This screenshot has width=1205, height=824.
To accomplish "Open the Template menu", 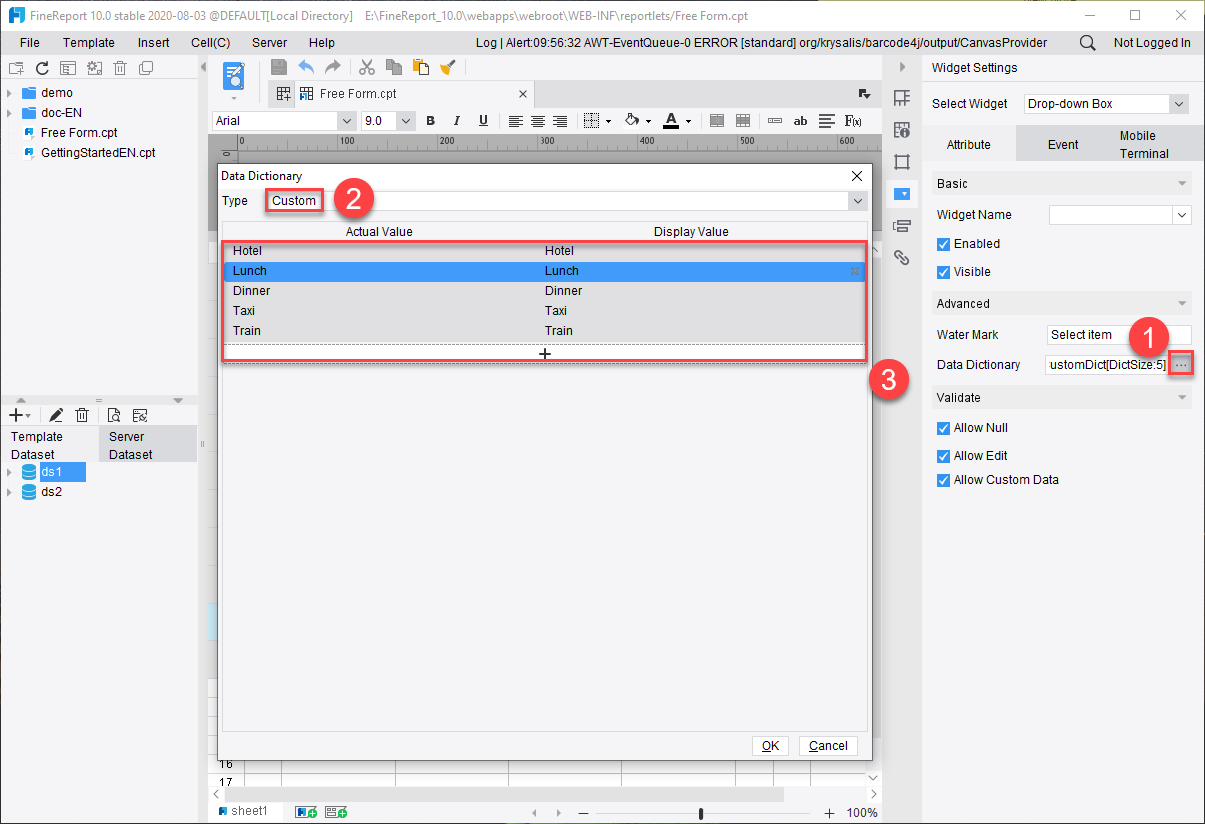I will (x=89, y=43).
